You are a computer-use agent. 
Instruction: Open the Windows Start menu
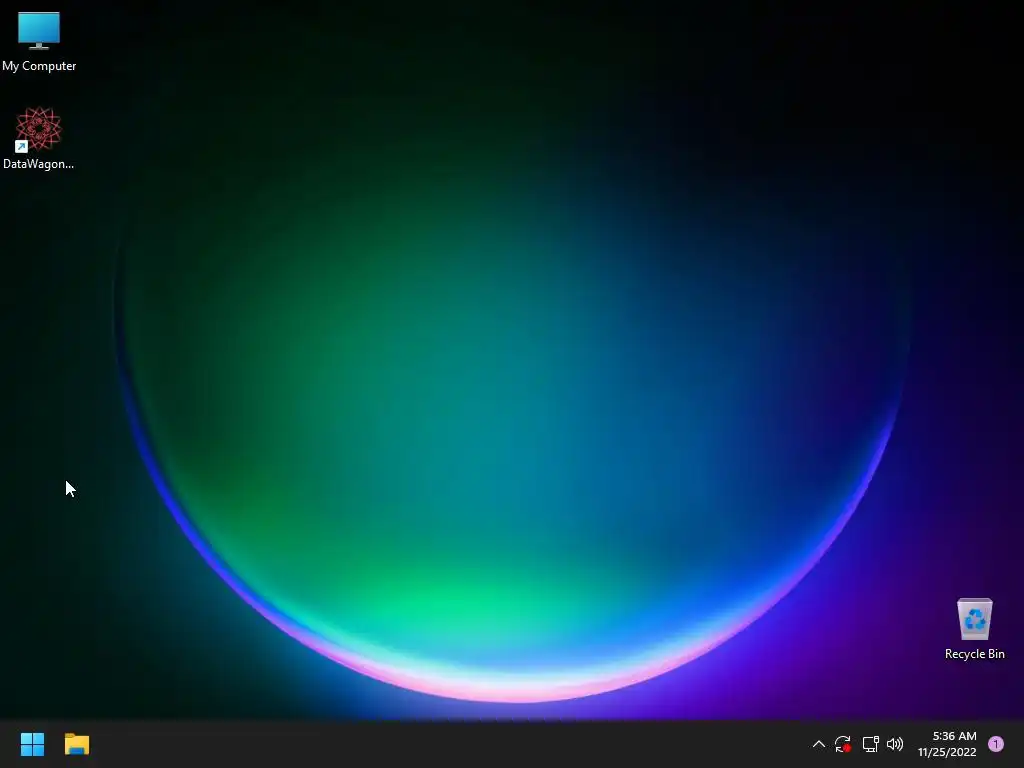point(32,744)
